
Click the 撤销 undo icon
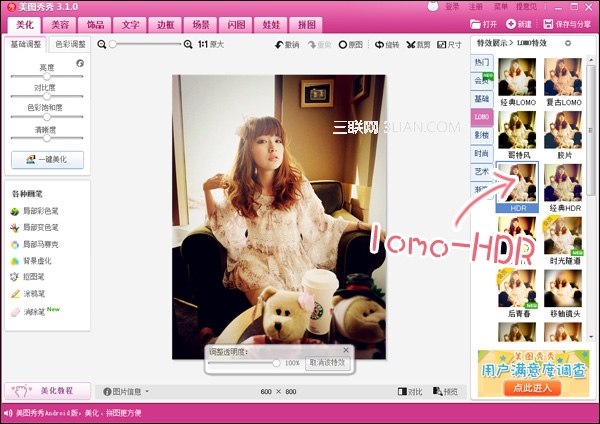279,45
